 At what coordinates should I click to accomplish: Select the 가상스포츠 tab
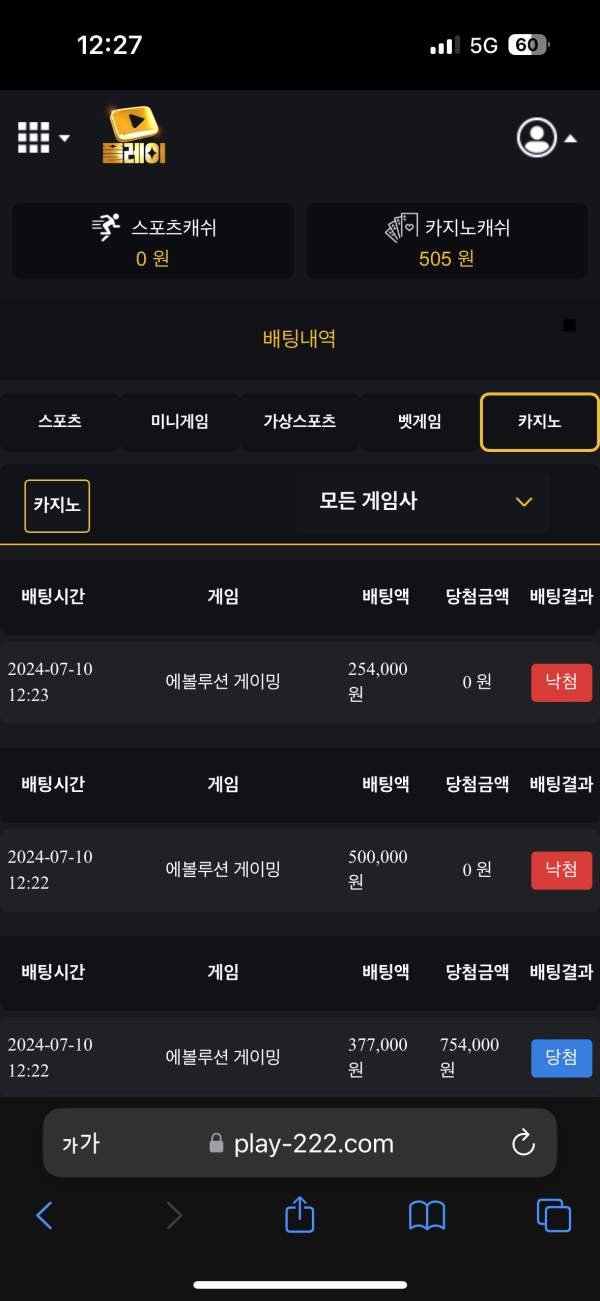pyautogui.click(x=299, y=422)
